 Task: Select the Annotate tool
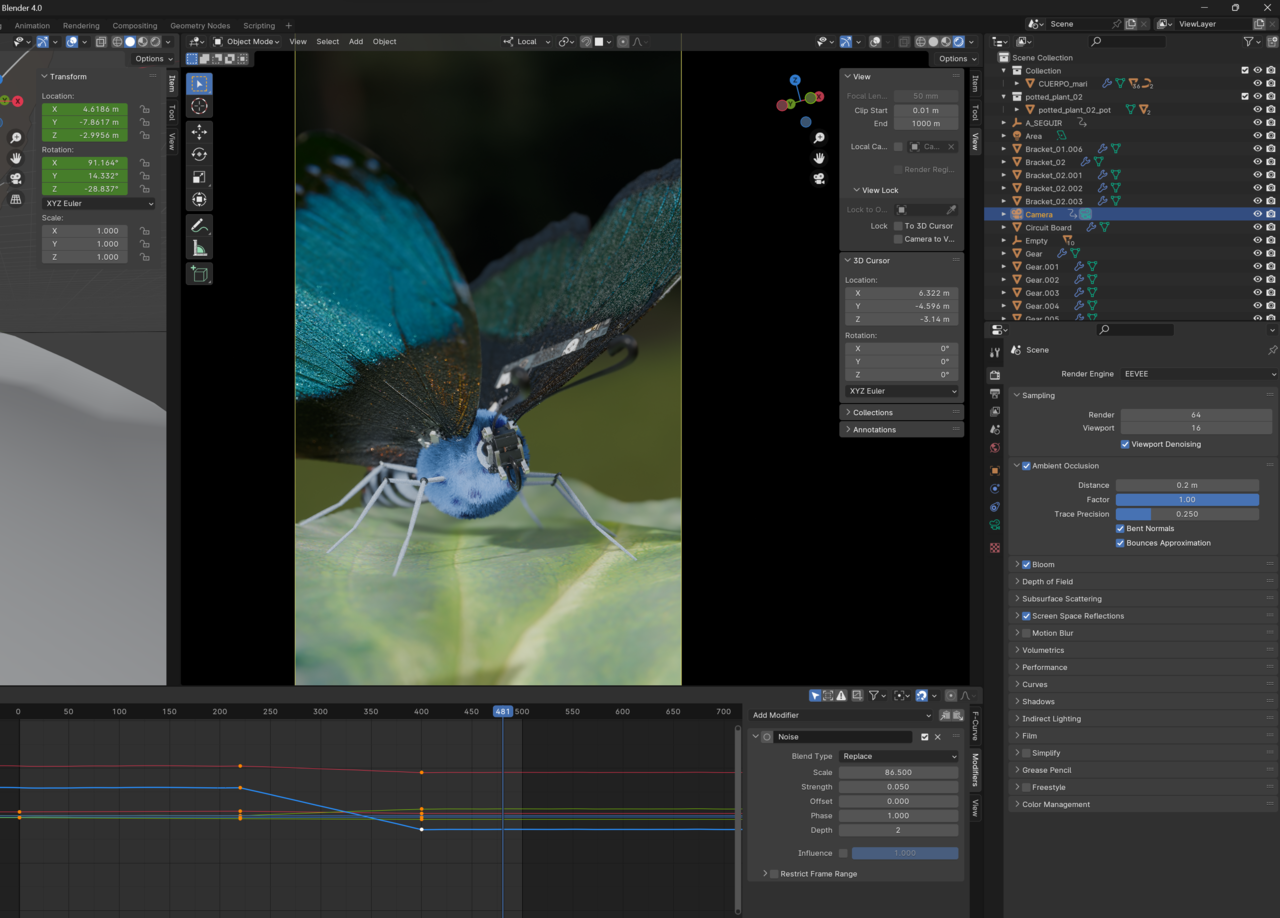(x=199, y=226)
